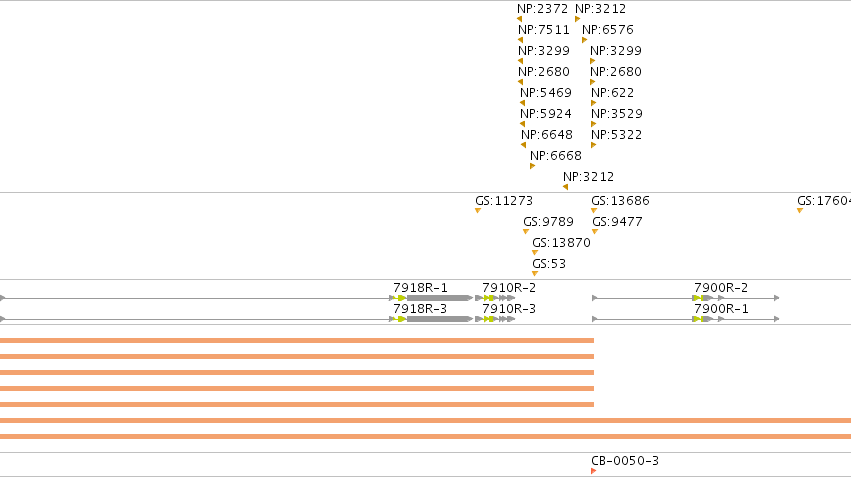Image resolution: width=851 pixels, height=477 pixels.
Task: Open the 7900R-1 gene model
Action: tap(685, 319)
